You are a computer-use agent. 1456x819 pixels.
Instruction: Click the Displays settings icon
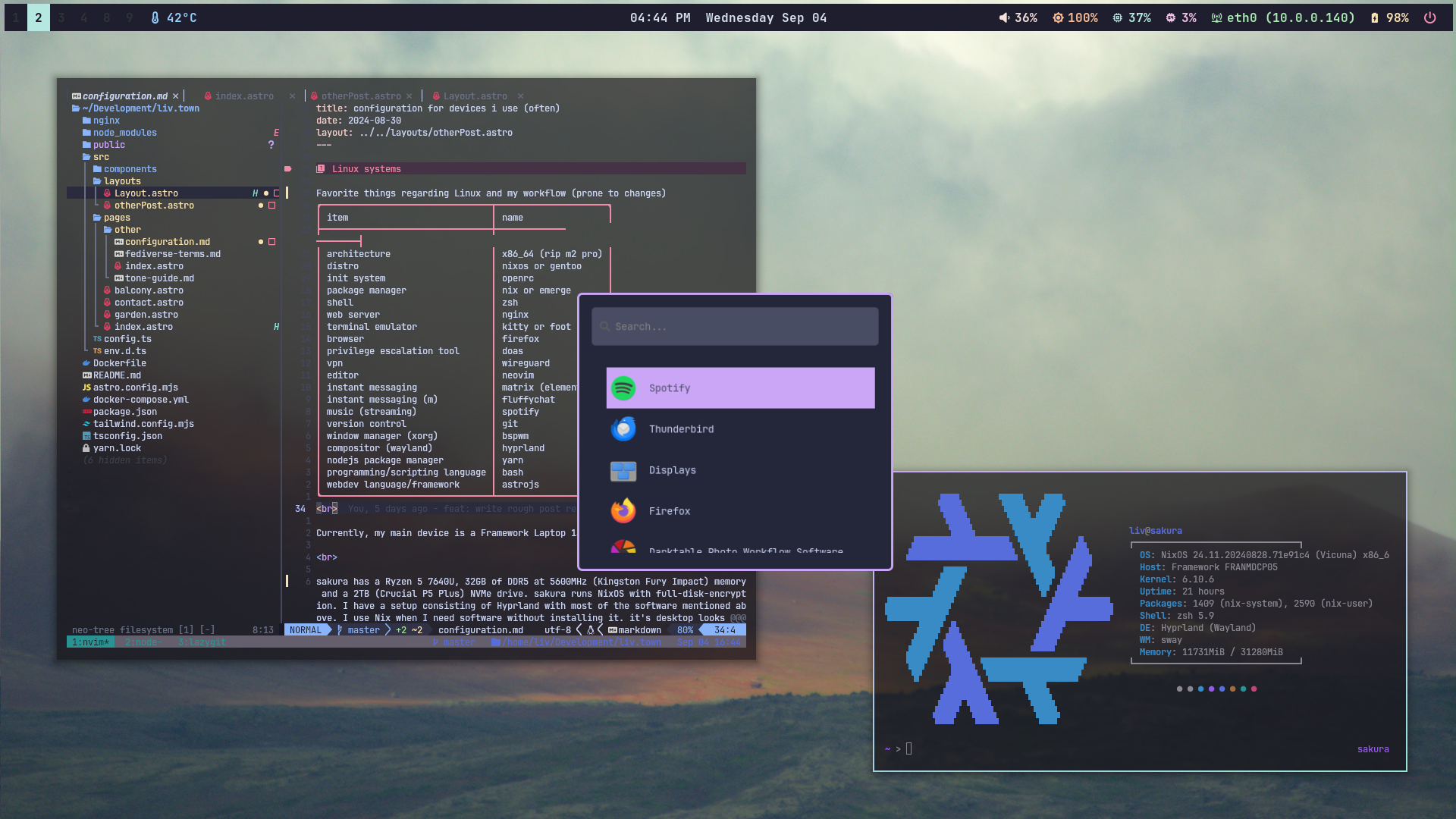coord(623,470)
